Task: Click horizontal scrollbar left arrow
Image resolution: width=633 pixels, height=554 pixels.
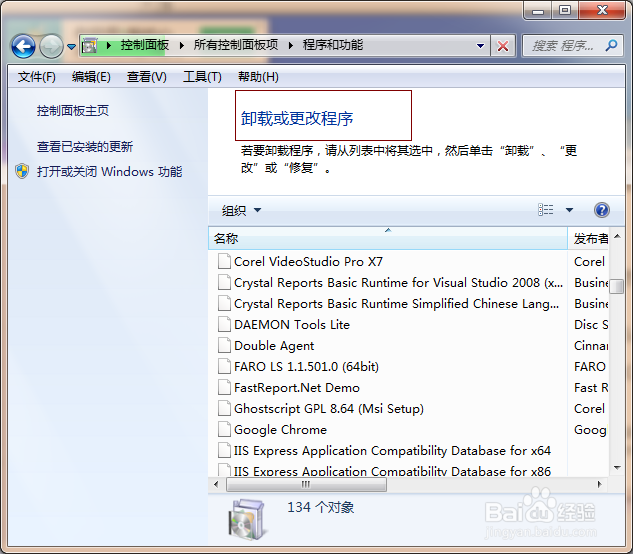Action: 216,484
